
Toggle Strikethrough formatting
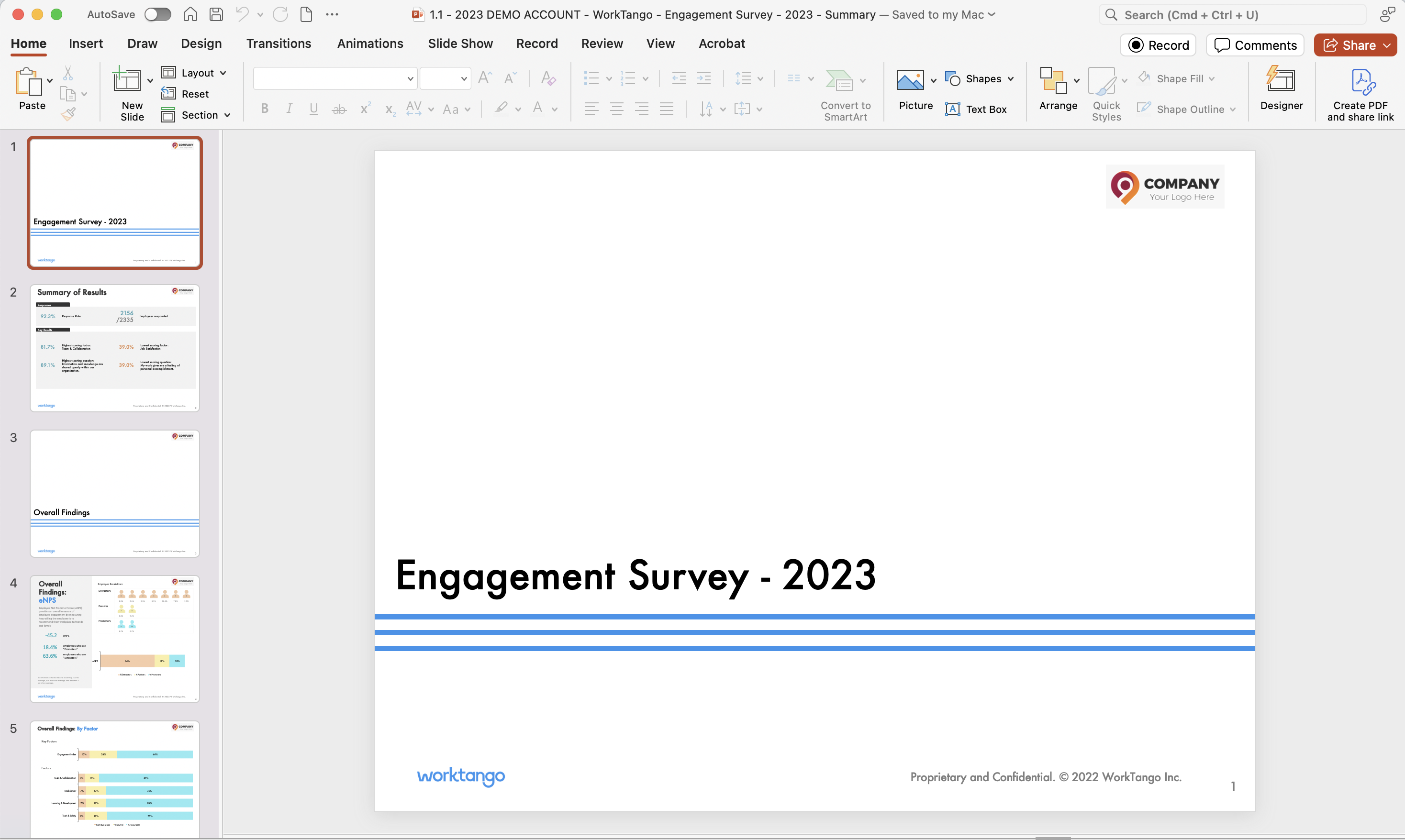pyautogui.click(x=339, y=109)
